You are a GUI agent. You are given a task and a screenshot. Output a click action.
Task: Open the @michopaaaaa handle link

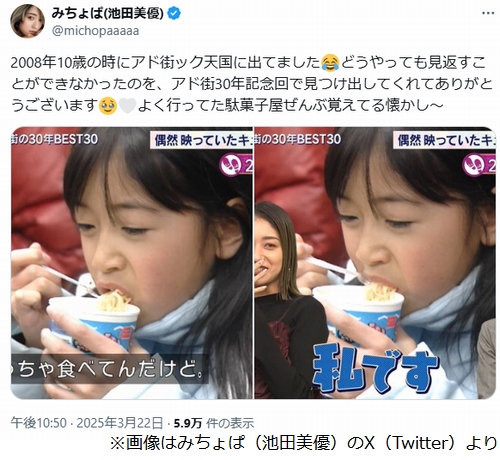click(96, 31)
